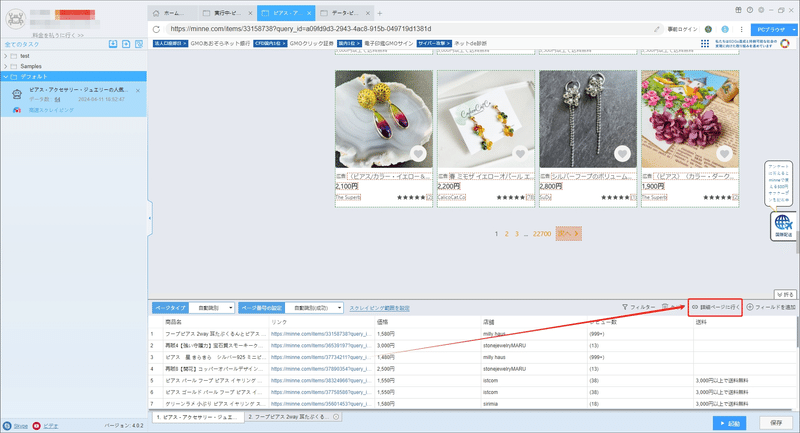
Task: Collapse the デフォルト folder
Action: pos(6,77)
